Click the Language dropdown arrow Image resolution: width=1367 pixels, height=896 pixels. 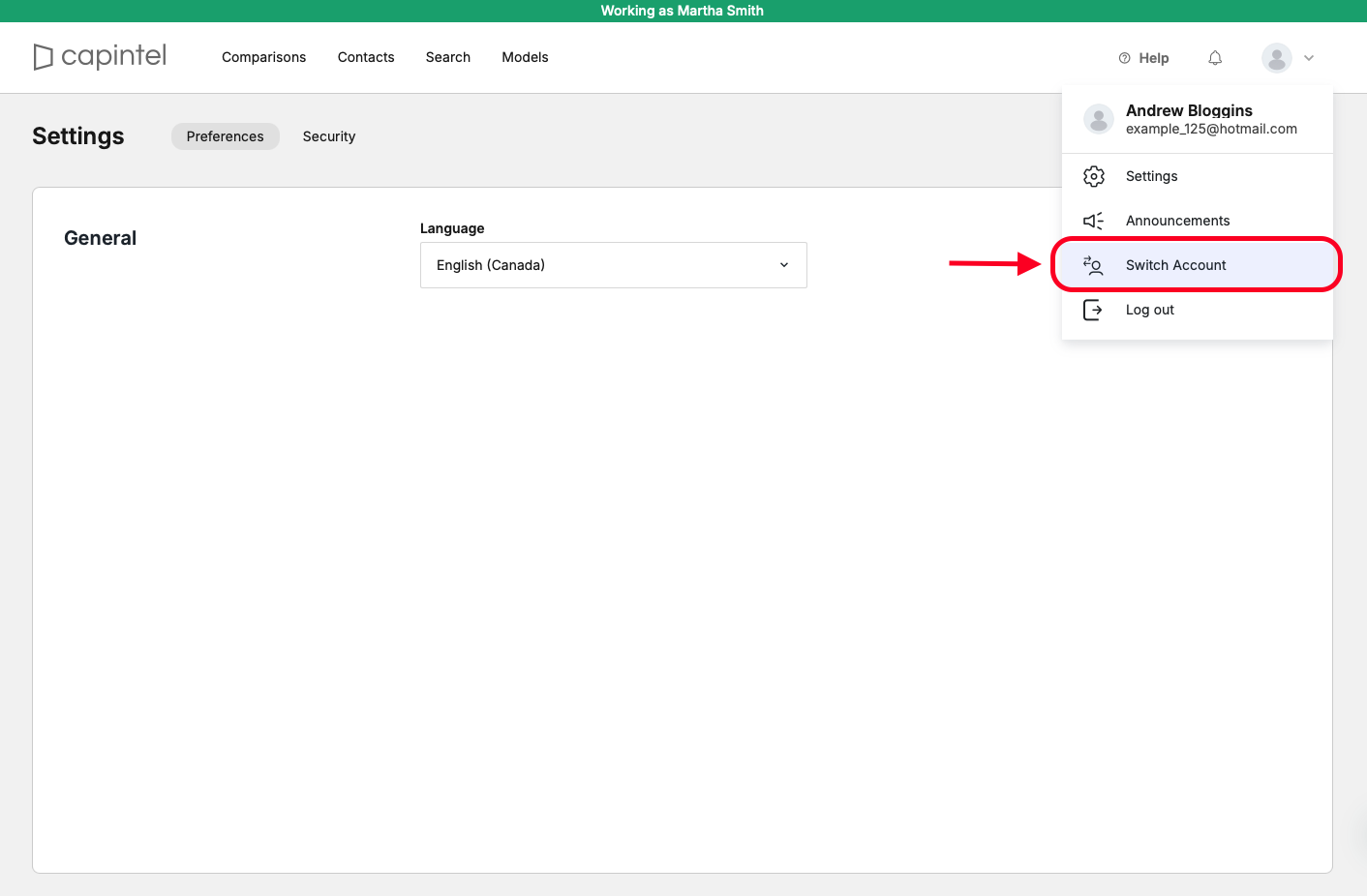[x=784, y=265]
